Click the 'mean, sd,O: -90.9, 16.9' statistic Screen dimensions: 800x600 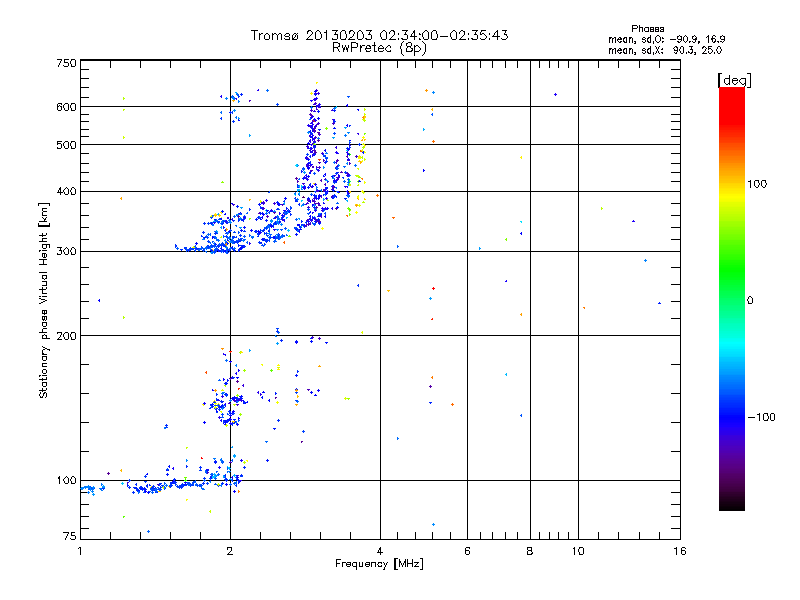pos(666,39)
